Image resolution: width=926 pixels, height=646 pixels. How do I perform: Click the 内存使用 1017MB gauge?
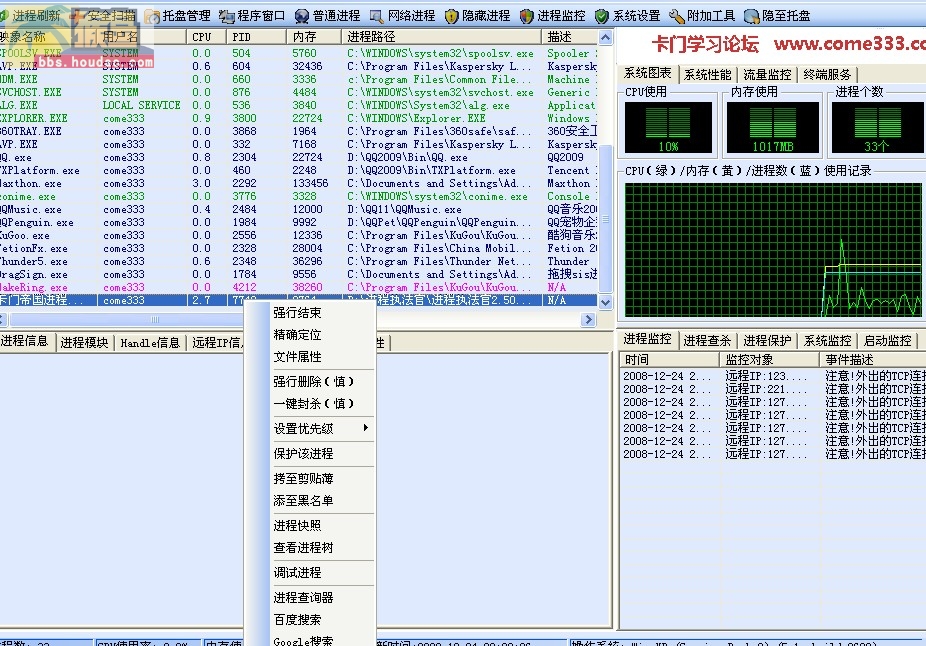coord(772,128)
